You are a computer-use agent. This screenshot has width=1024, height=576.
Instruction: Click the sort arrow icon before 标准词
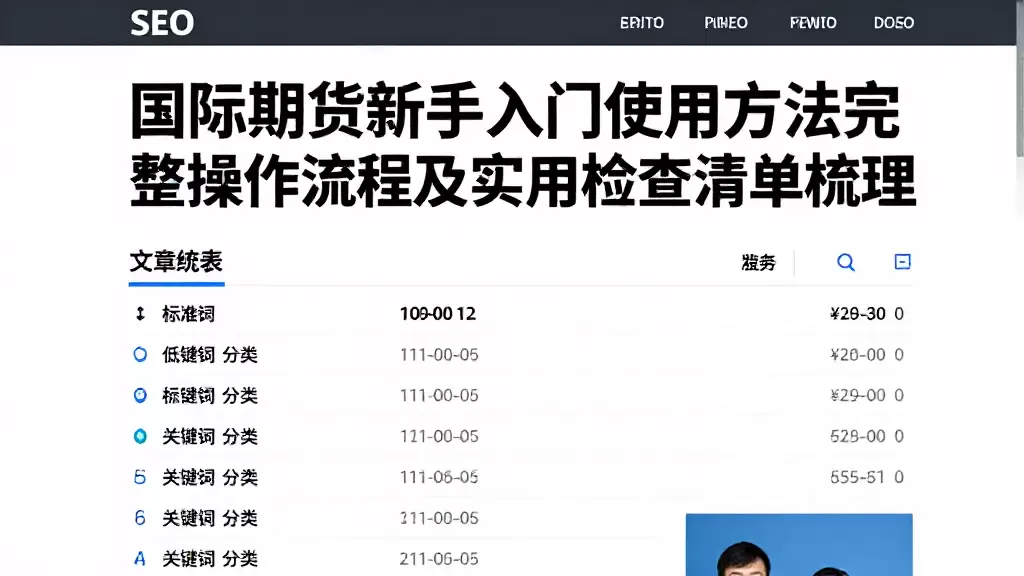[140, 314]
